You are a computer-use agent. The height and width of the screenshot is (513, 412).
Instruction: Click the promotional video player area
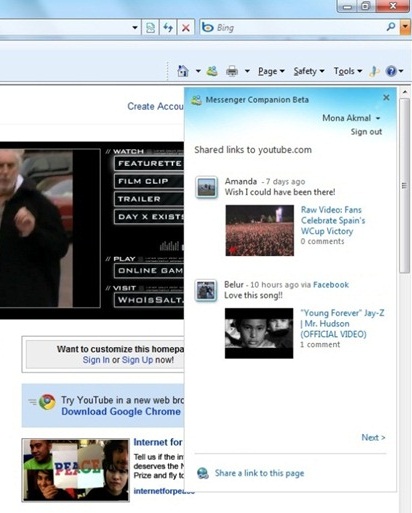coord(50,228)
